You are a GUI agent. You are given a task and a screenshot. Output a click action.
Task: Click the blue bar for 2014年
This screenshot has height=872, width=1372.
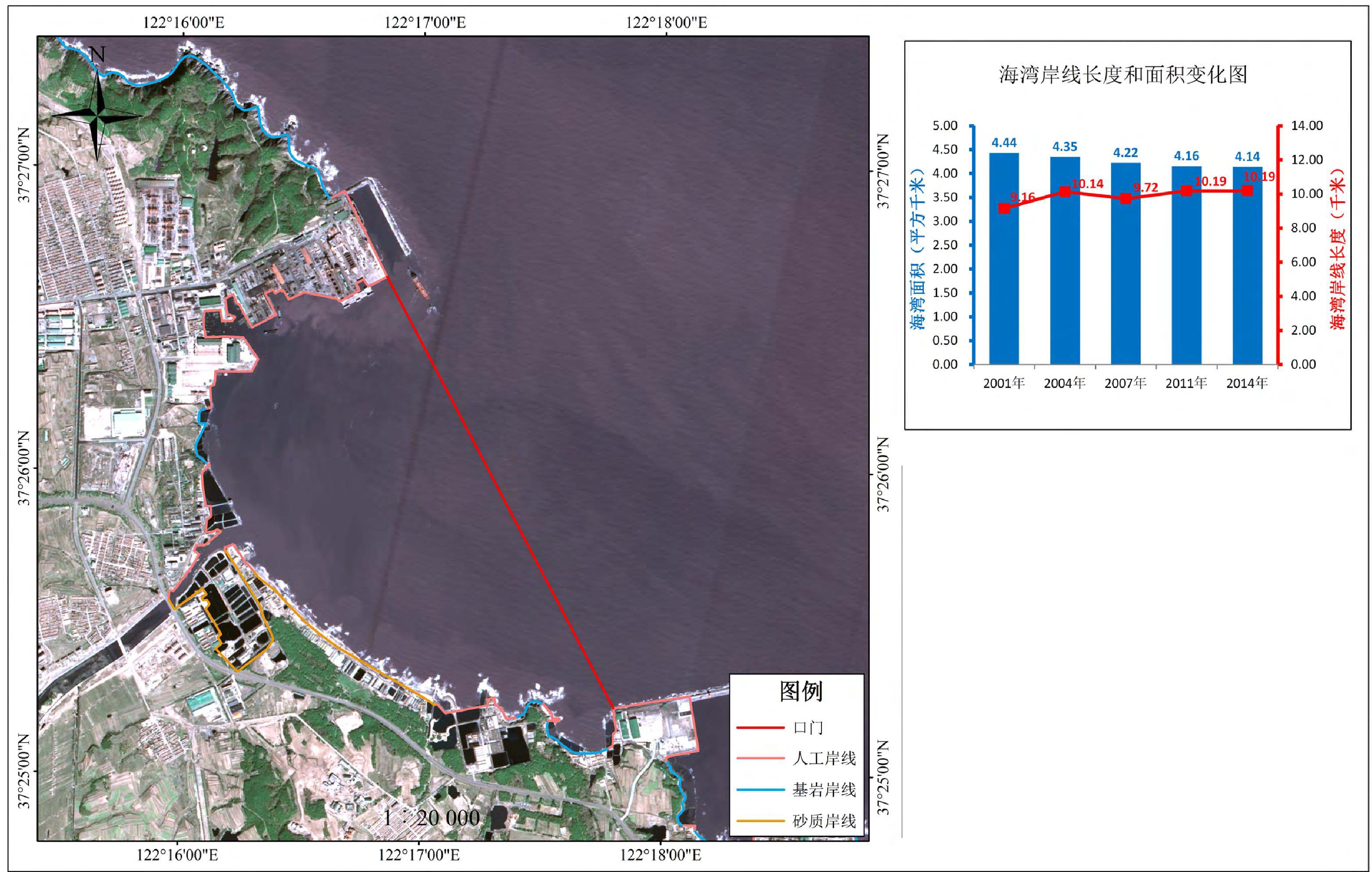pos(1247,266)
